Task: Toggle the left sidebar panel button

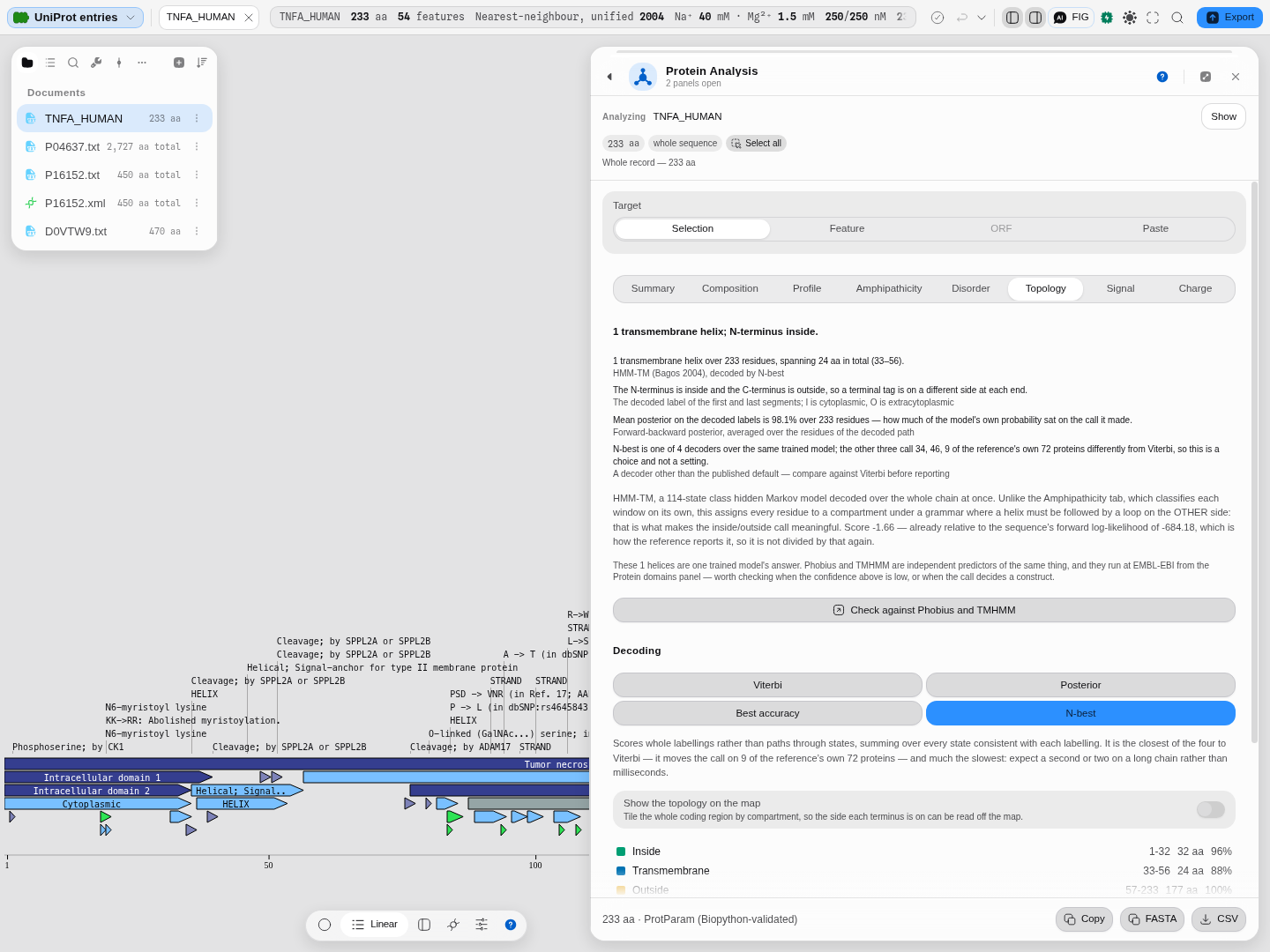Action: point(1012,18)
